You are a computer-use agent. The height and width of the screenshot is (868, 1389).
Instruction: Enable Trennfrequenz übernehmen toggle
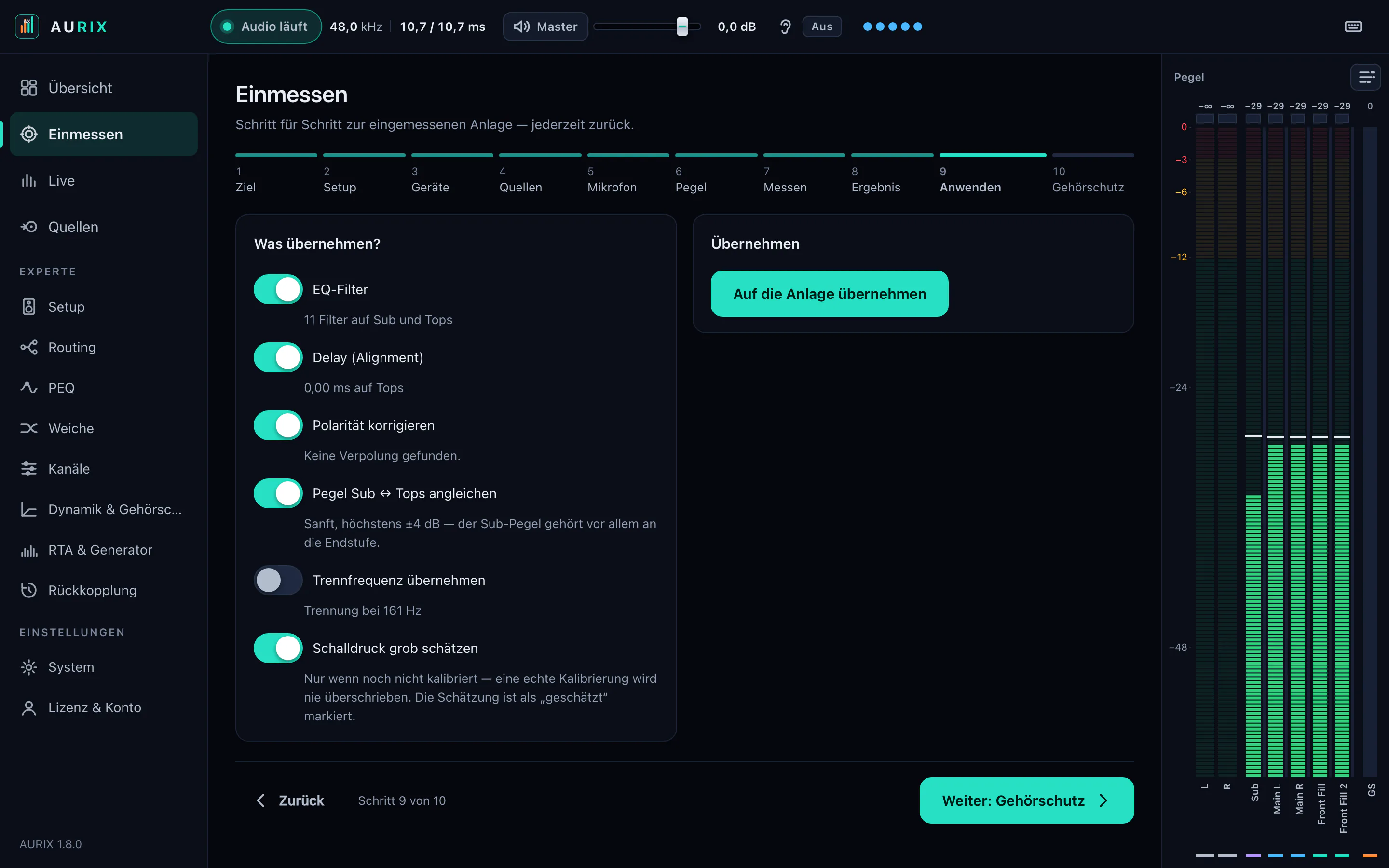pos(278,581)
